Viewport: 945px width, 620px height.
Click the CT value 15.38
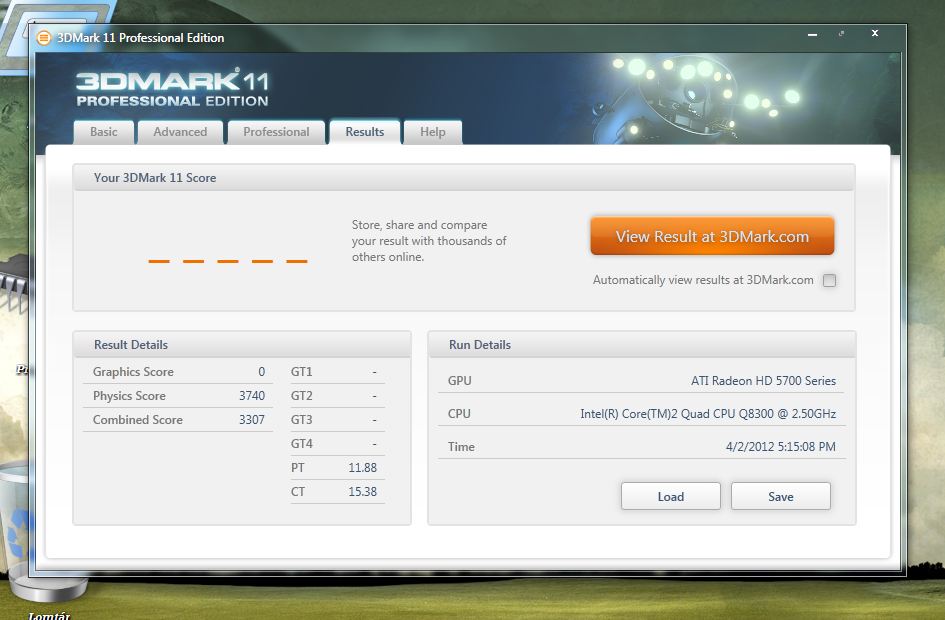pyautogui.click(x=362, y=492)
